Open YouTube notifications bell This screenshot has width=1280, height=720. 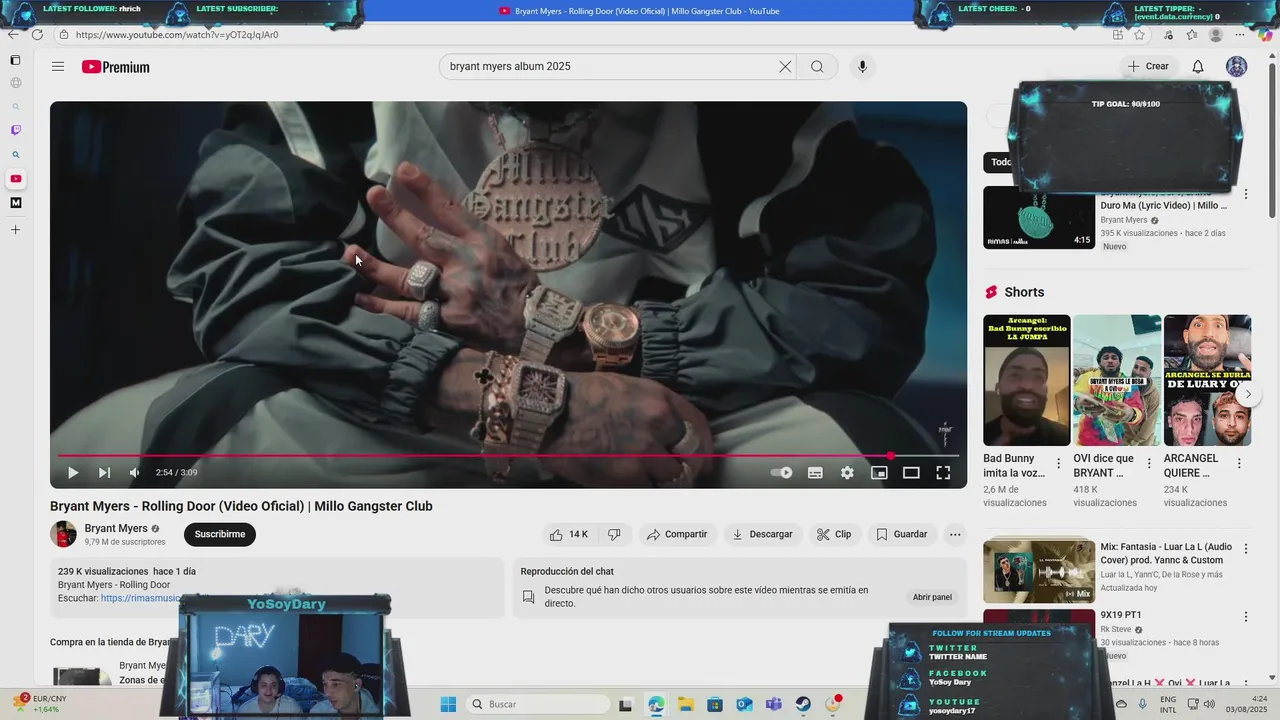point(1197,67)
